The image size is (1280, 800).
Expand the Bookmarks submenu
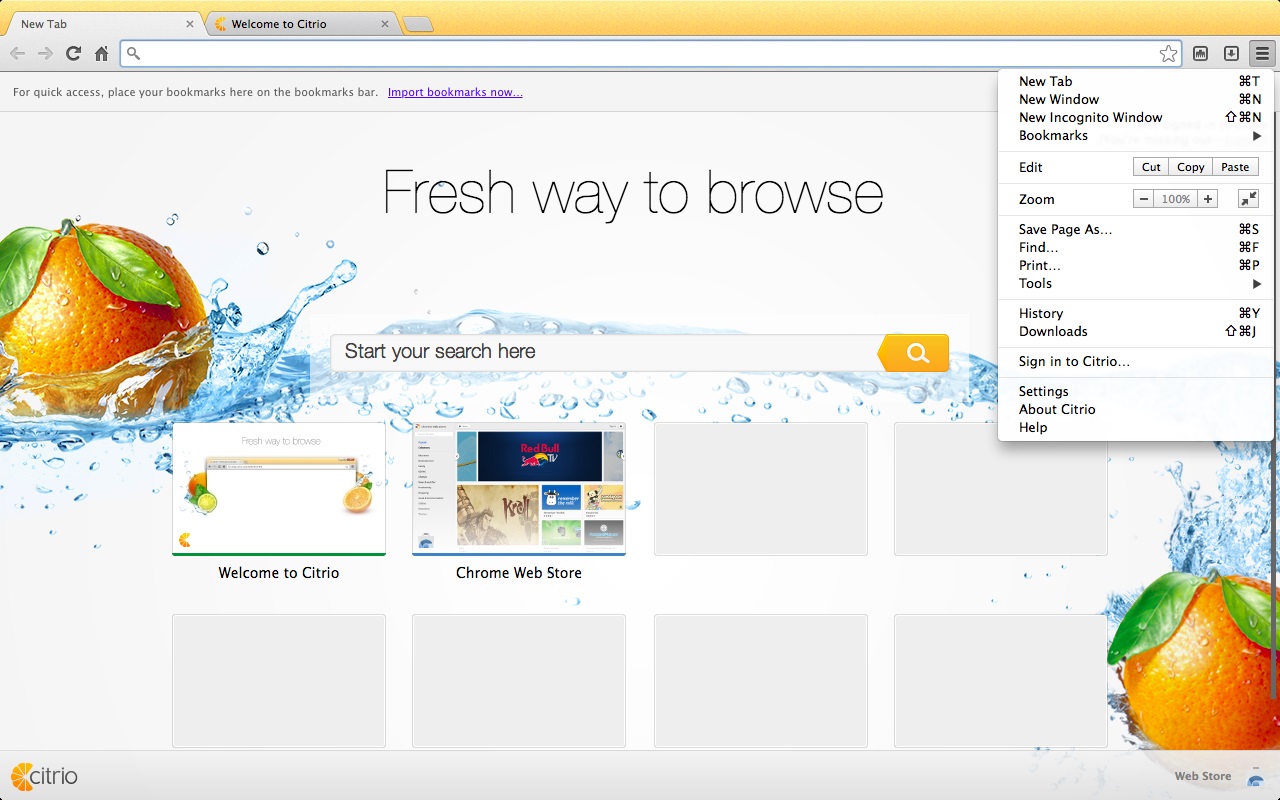pos(1136,135)
